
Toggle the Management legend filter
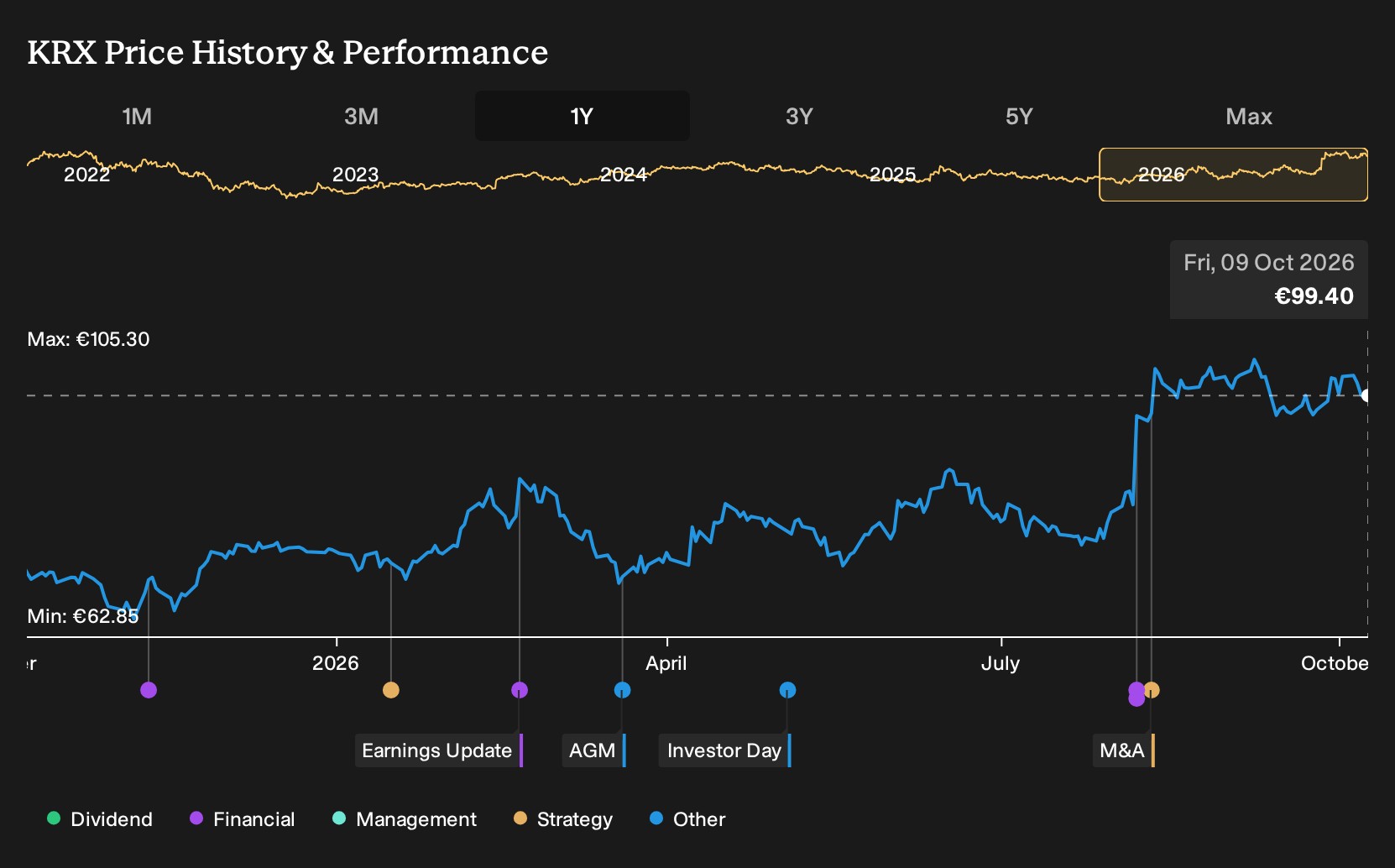(405, 819)
